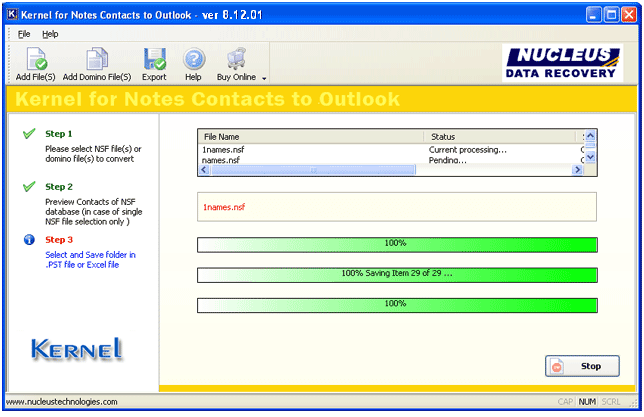This screenshot has height=417, width=644.
Task: Click the Add File(S) toolbar icon
Action: click(x=36, y=59)
